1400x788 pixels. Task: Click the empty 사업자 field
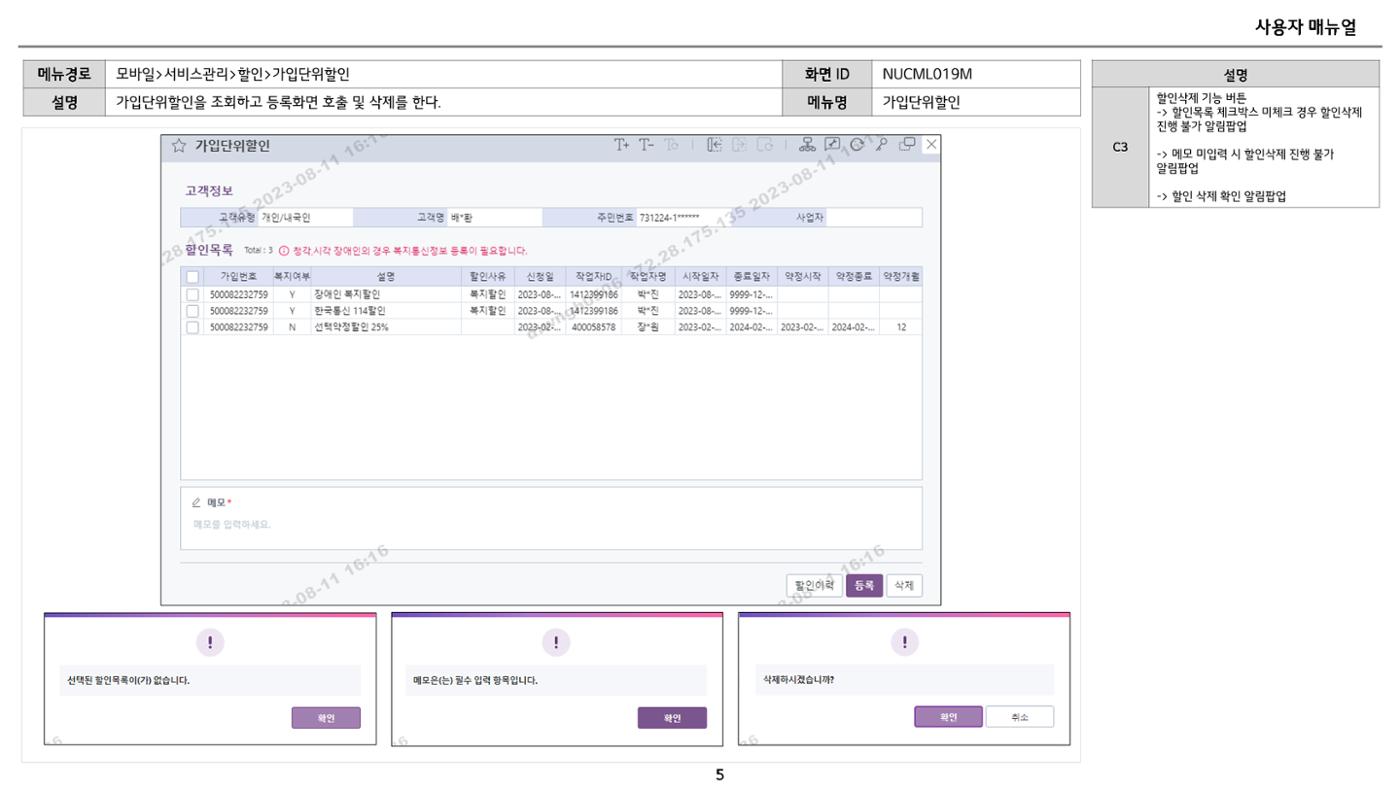(x=873, y=217)
